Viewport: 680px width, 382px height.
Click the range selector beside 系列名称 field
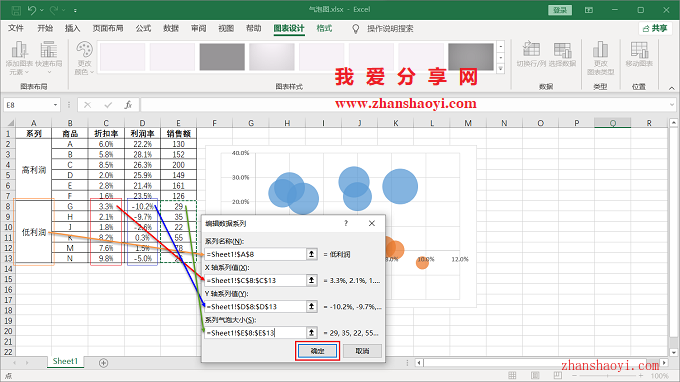pyautogui.click(x=311, y=255)
